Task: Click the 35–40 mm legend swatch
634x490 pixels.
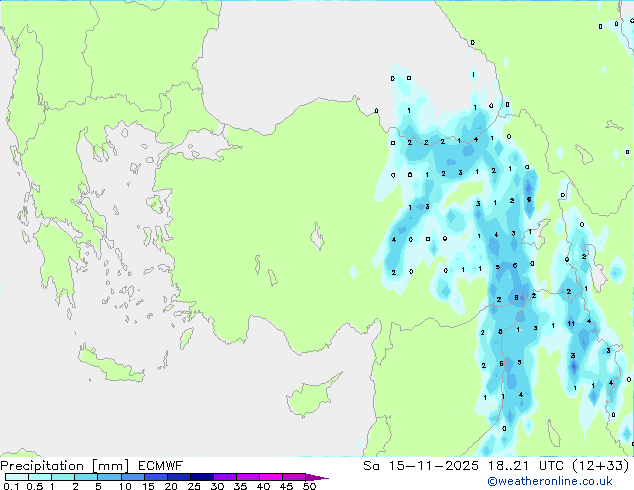Action: pyautogui.click(x=247, y=477)
